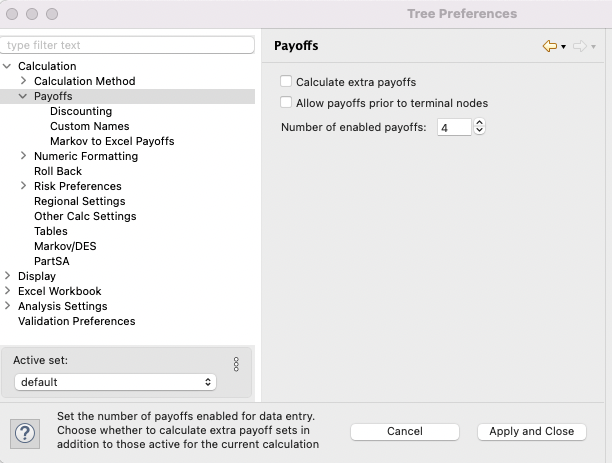Click Apply and Close
Viewport: 612px width, 463px height.
(x=532, y=431)
